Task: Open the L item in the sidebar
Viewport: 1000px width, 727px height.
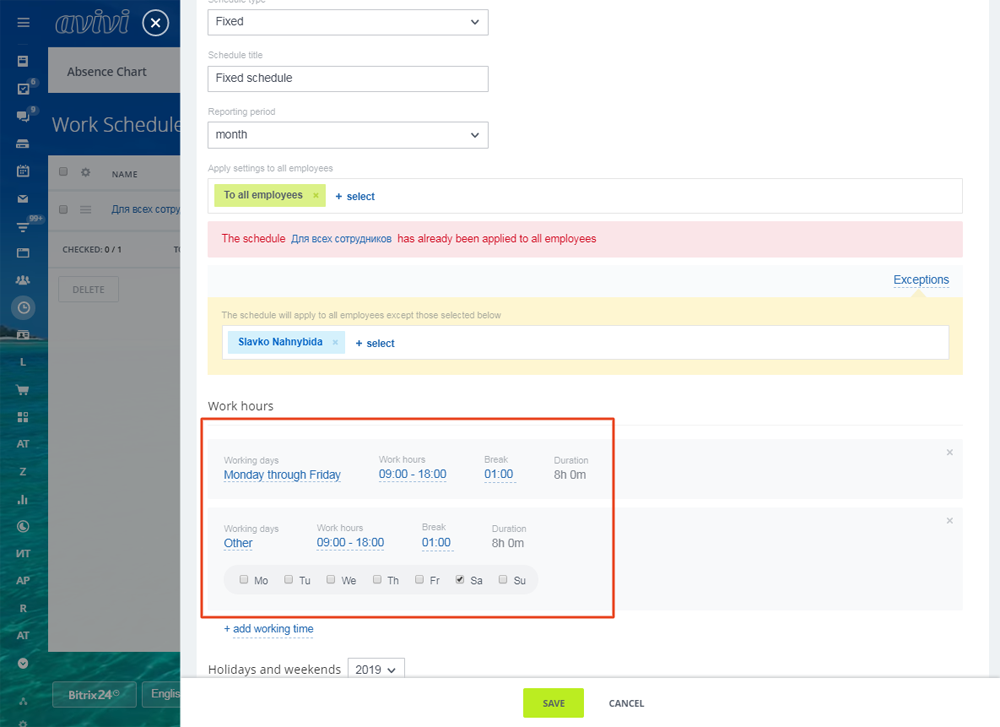Action: tap(23, 362)
